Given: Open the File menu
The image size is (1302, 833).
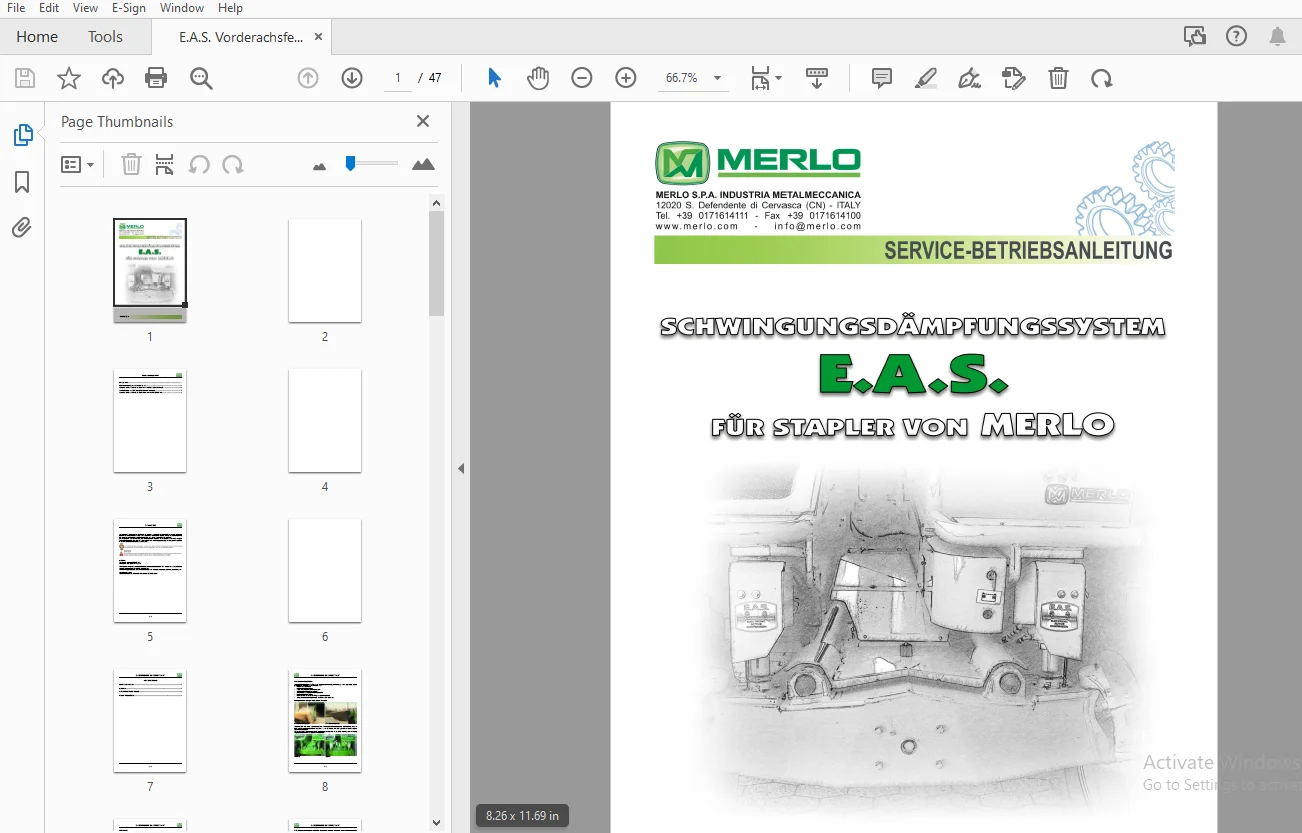Looking at the screenshot, I should tap(16, 8).
